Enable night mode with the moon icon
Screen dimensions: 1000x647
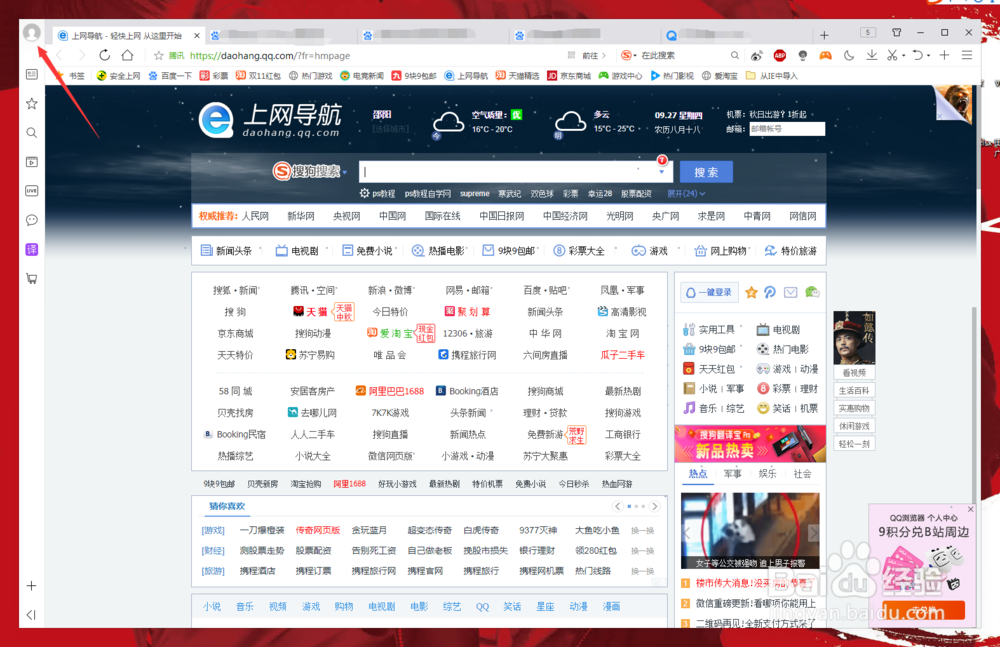(x=848, y=54)
